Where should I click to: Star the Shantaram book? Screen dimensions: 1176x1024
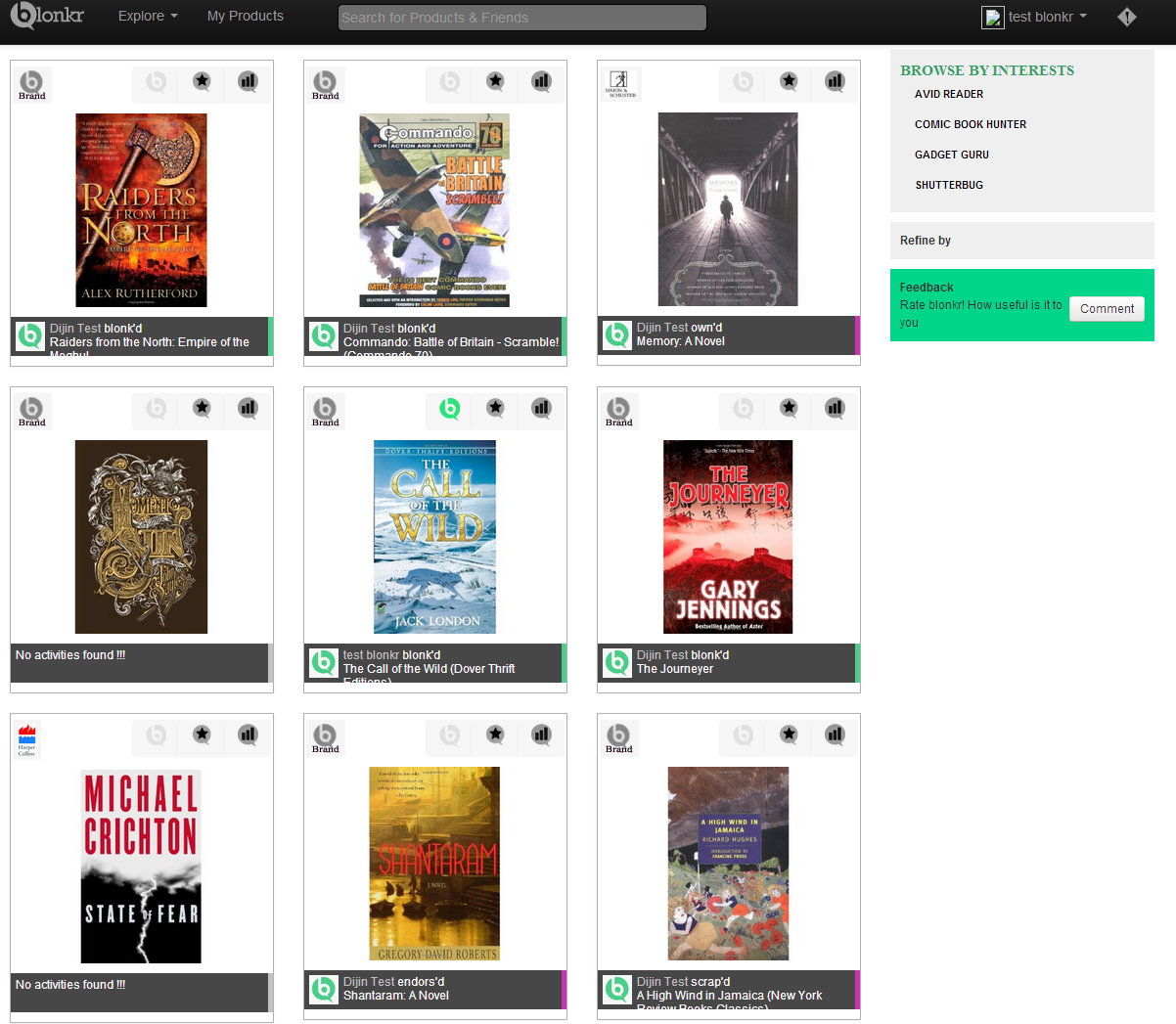[x=495, y=735]
